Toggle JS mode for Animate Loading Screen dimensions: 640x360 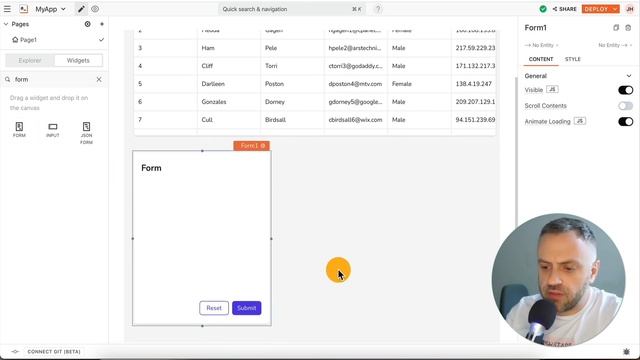[x=580, y=121]
